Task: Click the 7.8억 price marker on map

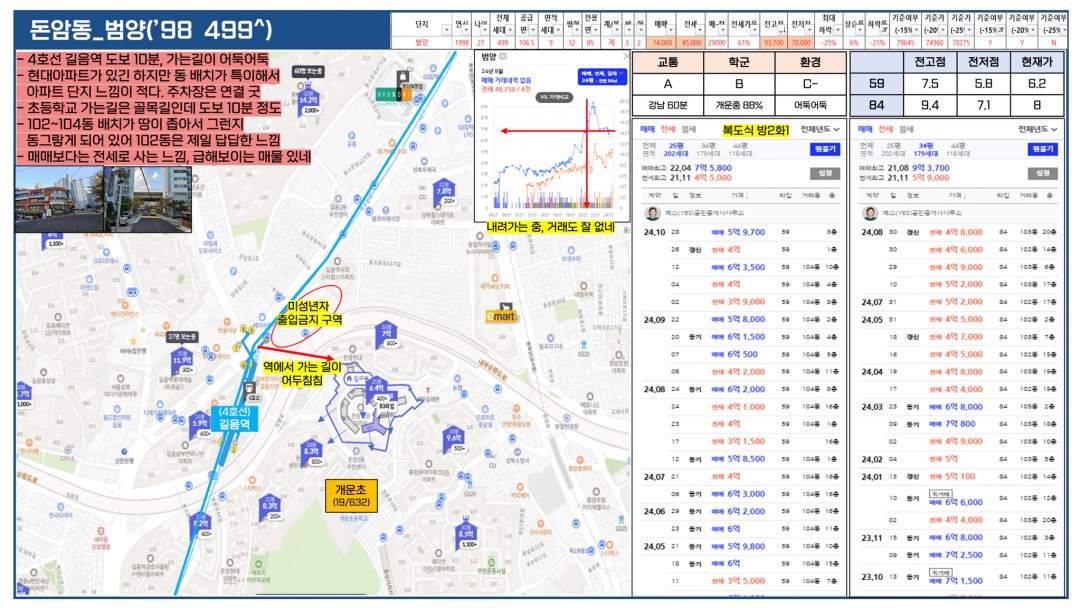Action: (445, 193)
